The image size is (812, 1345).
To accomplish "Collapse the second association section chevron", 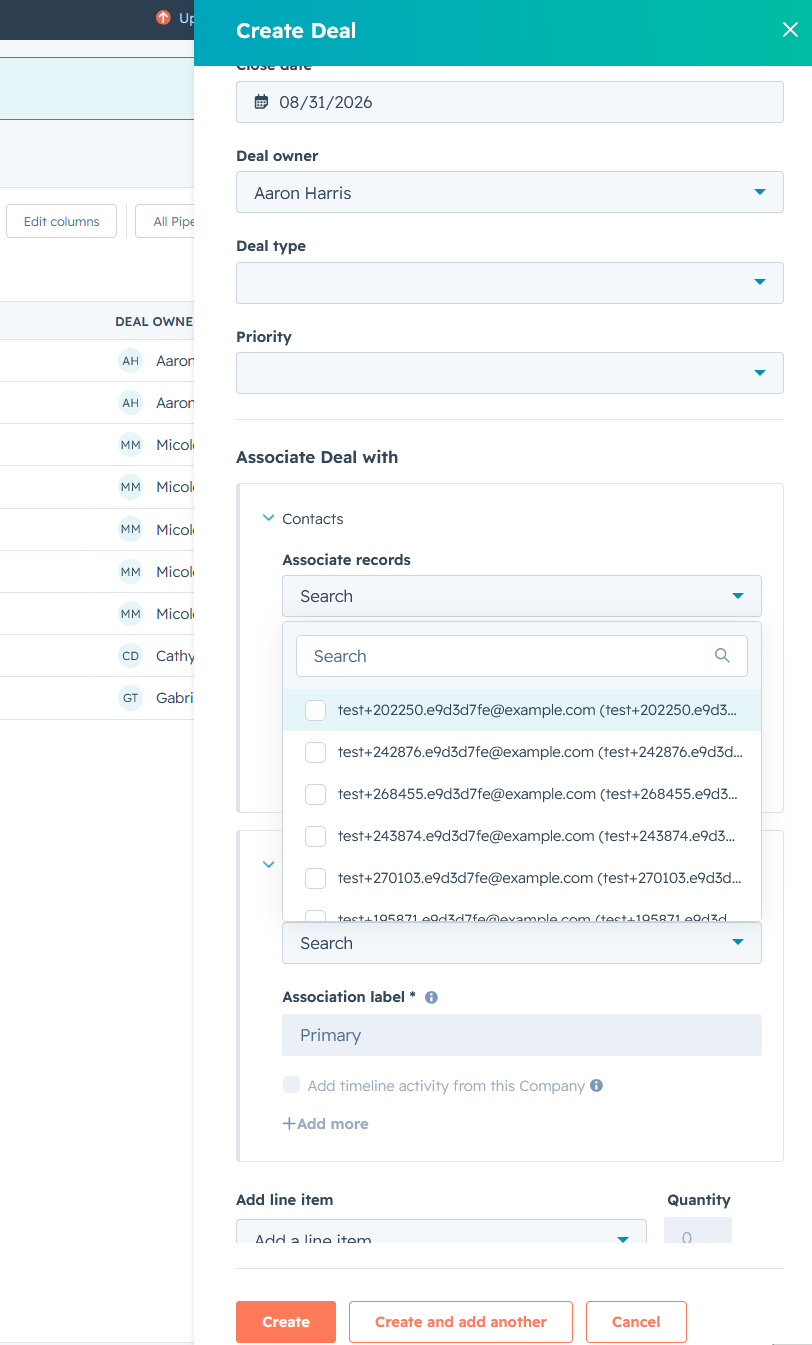I will tap(268, 864).
